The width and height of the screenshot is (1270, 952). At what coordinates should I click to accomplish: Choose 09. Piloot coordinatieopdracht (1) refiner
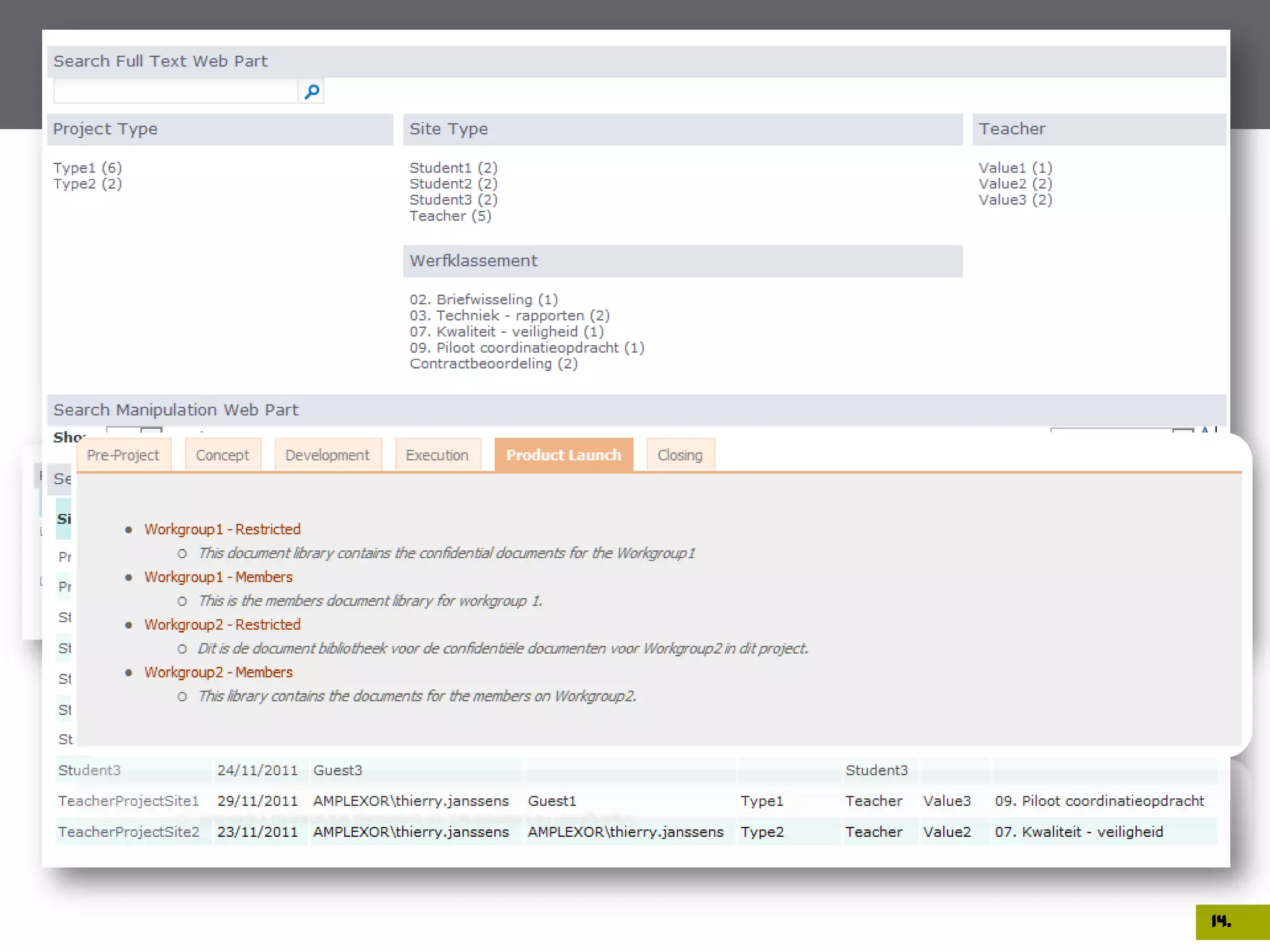click(527, 348)
